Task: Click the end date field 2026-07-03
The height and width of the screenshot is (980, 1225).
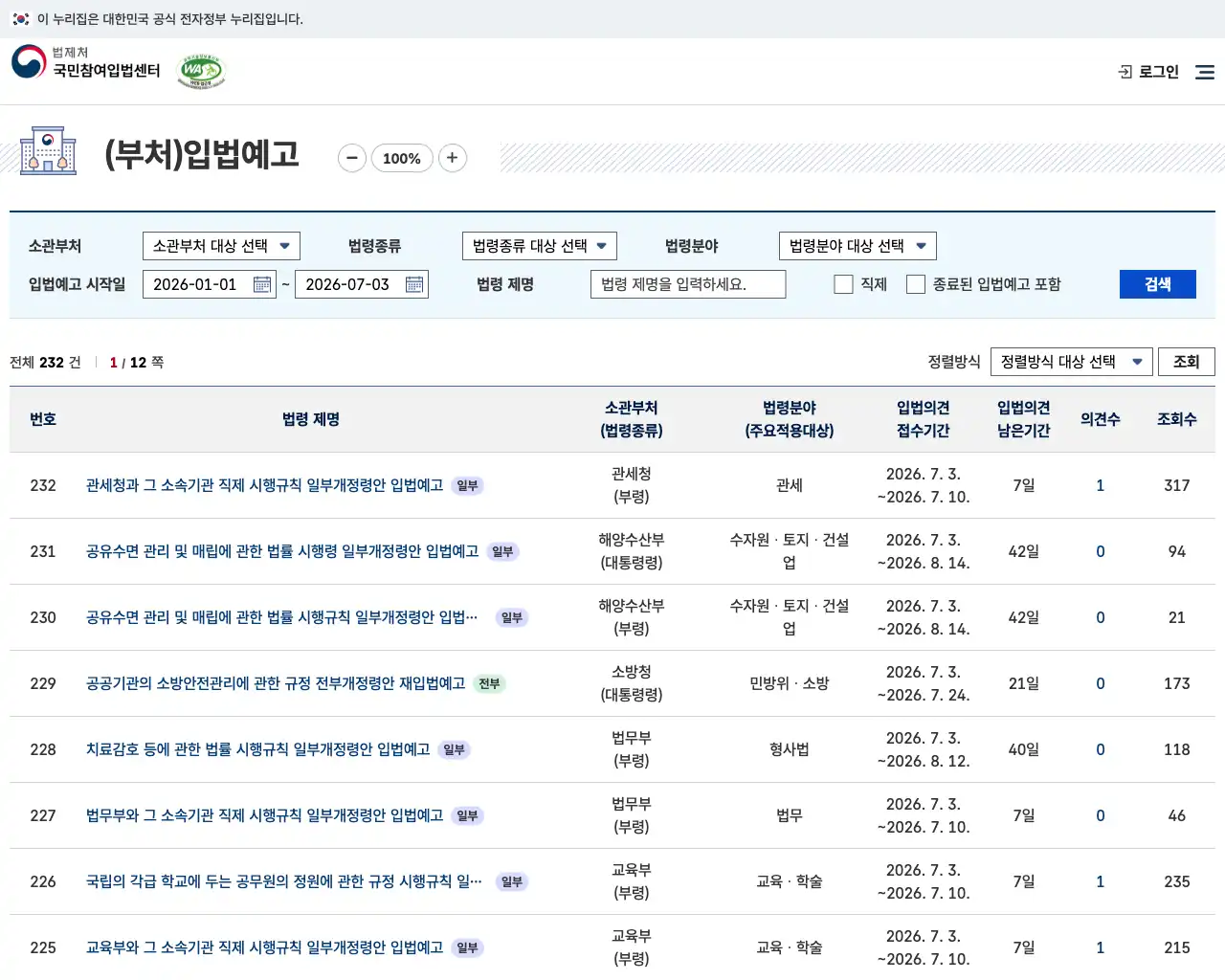Action: [362, 284]
